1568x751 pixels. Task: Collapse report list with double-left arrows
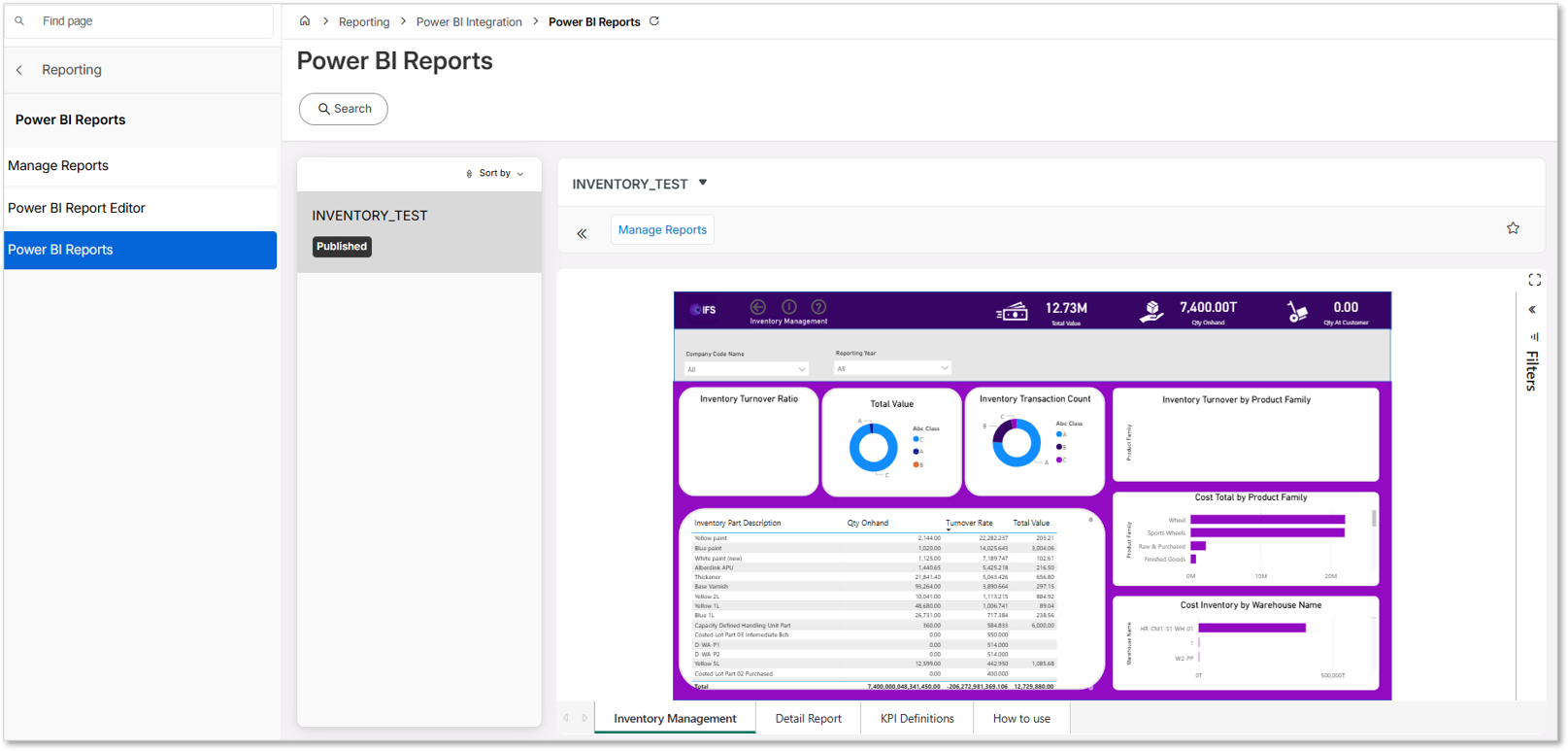click(x=582, y=233)
